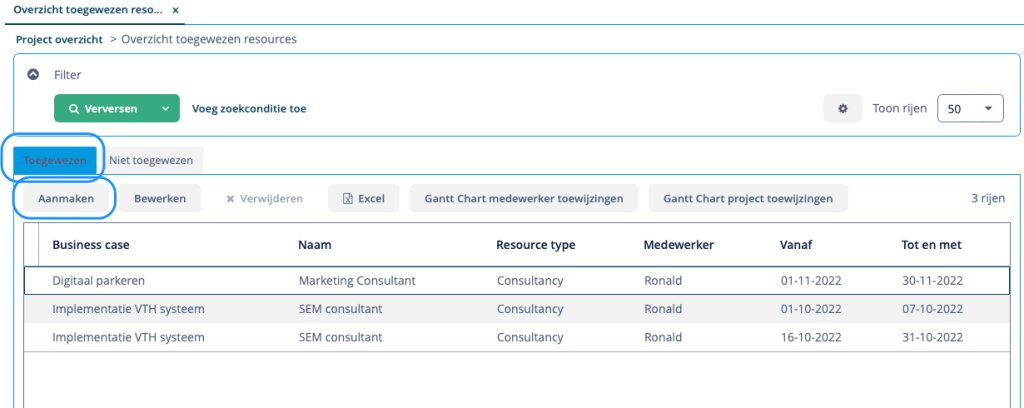Click the Bewerken button
The image size is (1024, 408).
point(160,198)
